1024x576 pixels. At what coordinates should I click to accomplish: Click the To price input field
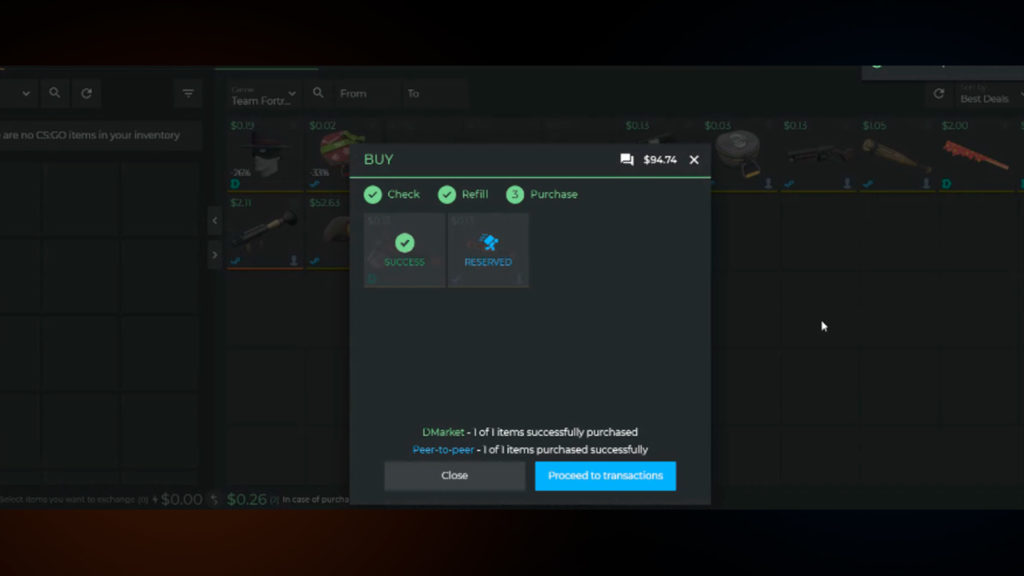click(x=434, y=93)
